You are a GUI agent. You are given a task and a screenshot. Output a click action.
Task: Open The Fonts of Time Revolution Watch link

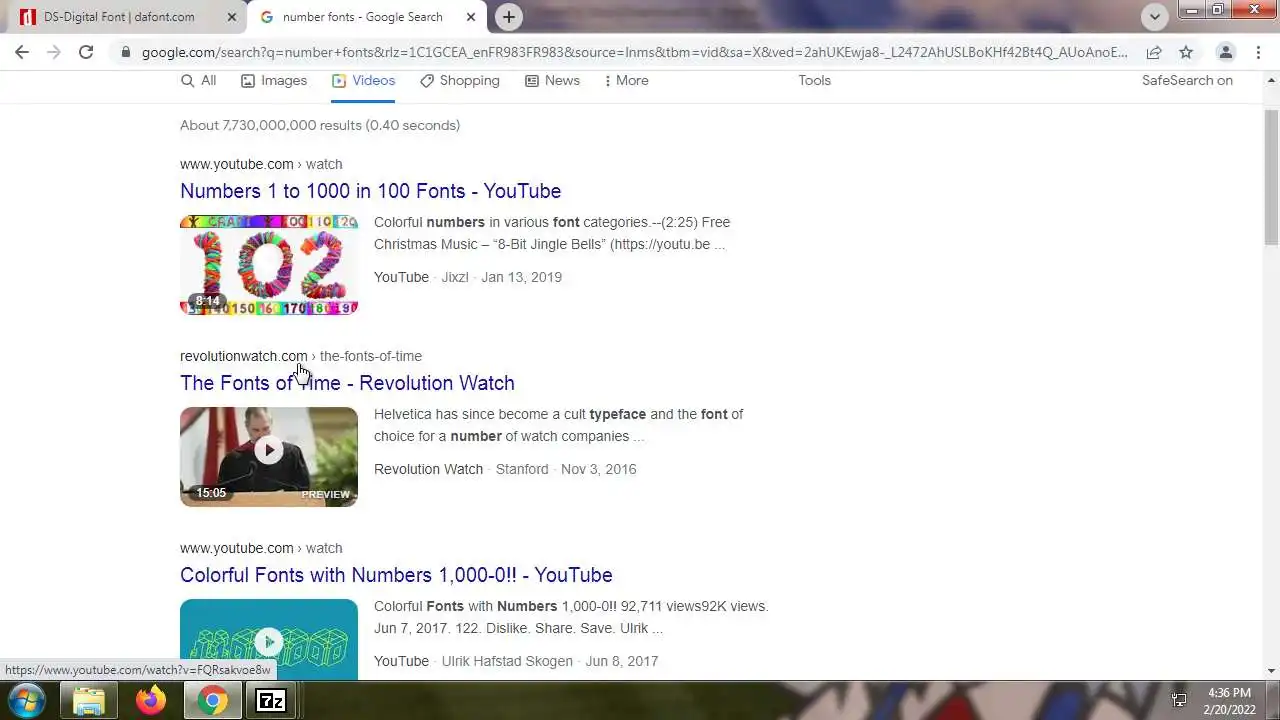pos(347,383)
